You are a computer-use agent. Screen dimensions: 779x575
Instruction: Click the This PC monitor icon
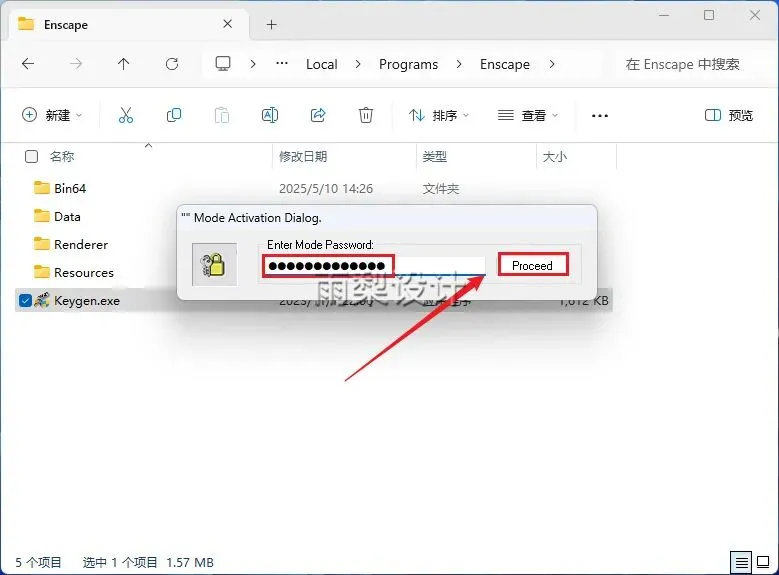click(x=223, y=64)
